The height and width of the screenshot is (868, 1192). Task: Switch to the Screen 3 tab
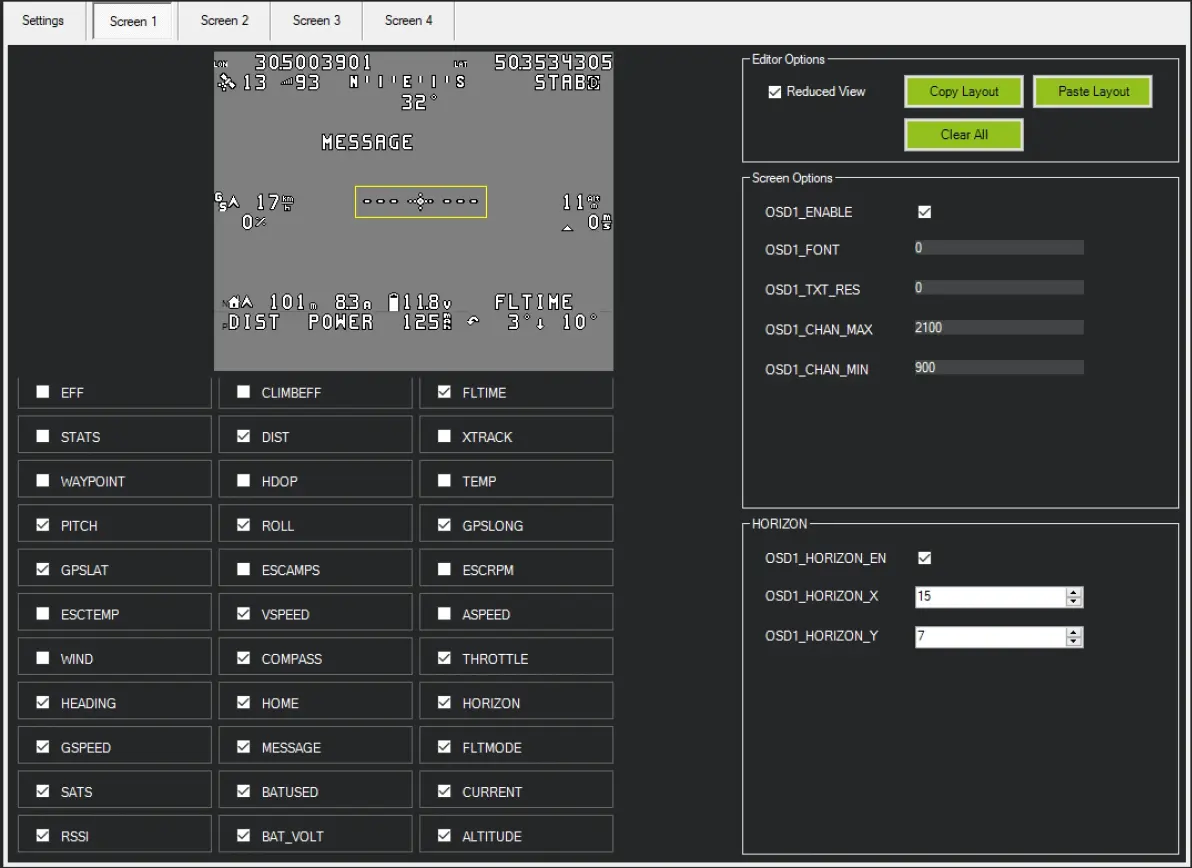(x=316, y=21)
